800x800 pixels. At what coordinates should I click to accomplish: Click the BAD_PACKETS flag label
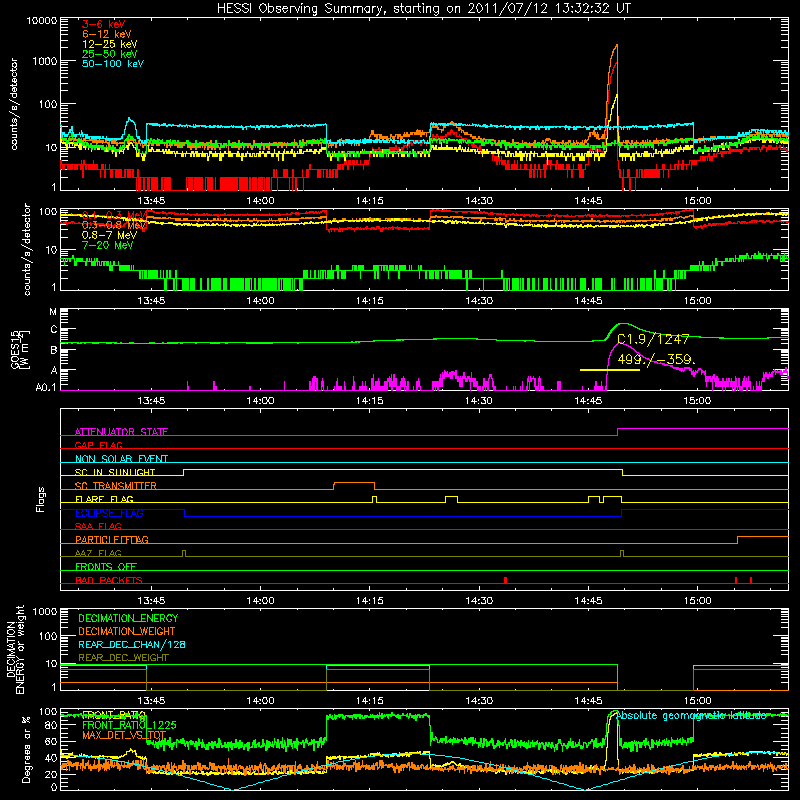109,580
